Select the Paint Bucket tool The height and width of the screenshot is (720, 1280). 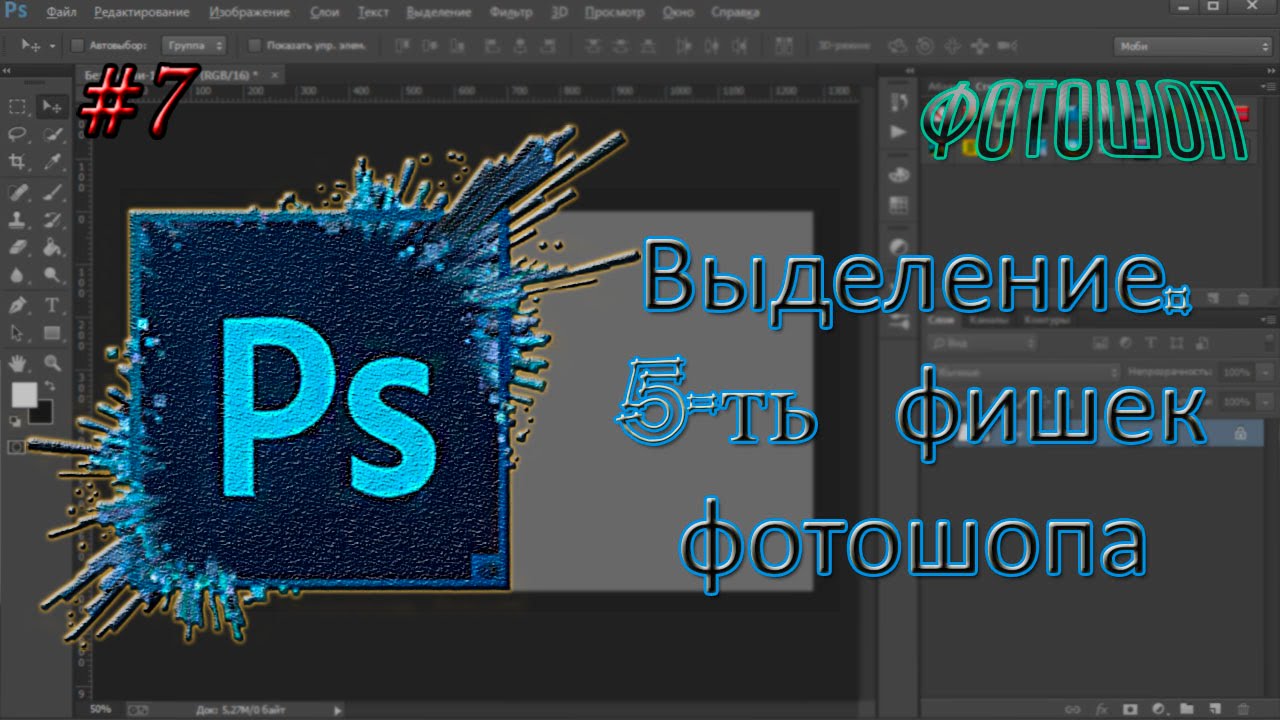click(x=51, y=247)
